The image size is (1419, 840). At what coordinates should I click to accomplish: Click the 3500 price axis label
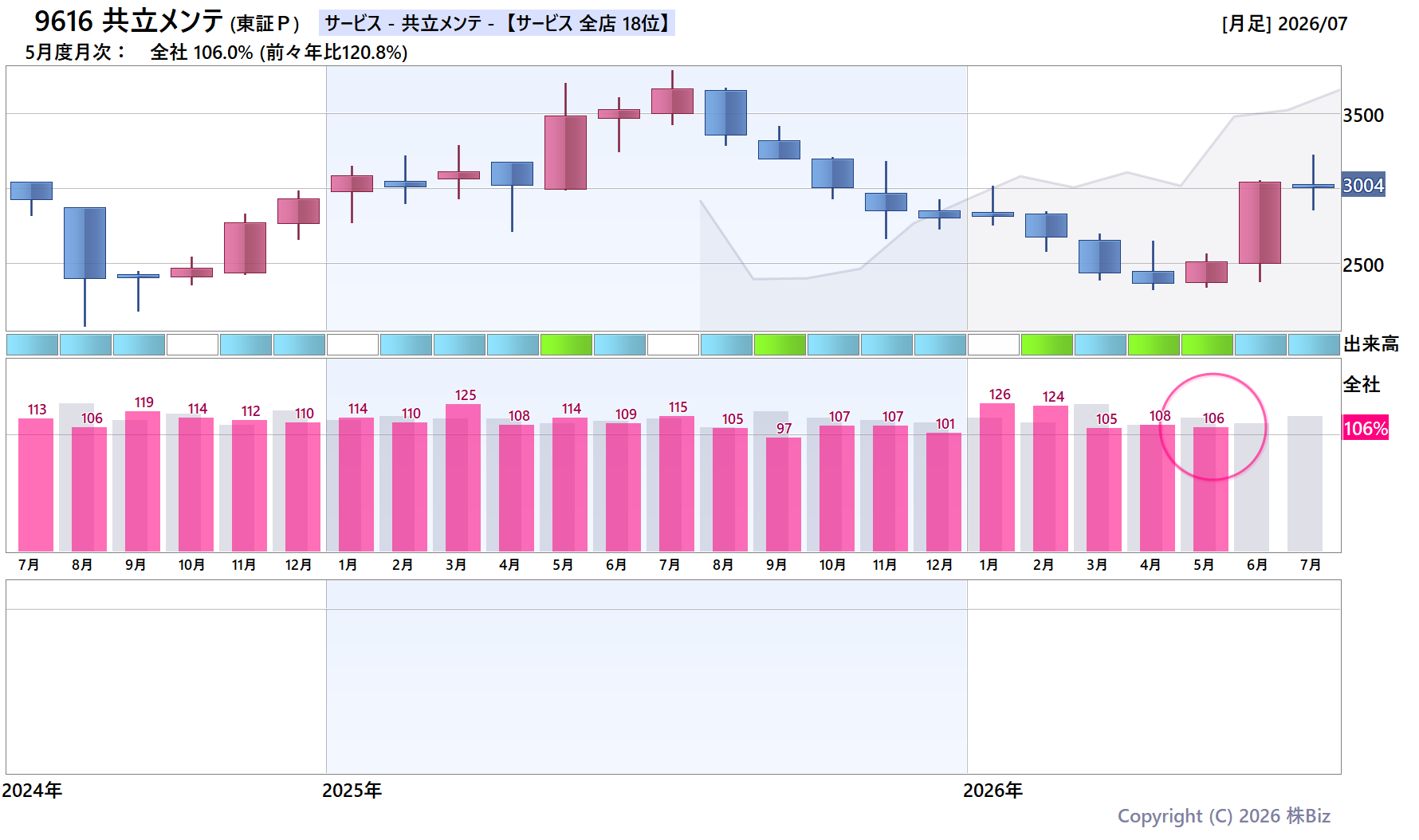(x=1363, y=116)
